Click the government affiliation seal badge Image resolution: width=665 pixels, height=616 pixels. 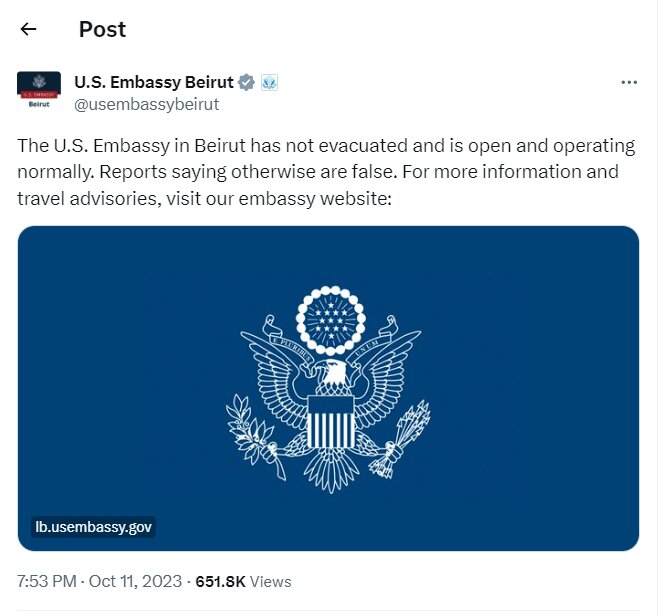coord(269,82)
